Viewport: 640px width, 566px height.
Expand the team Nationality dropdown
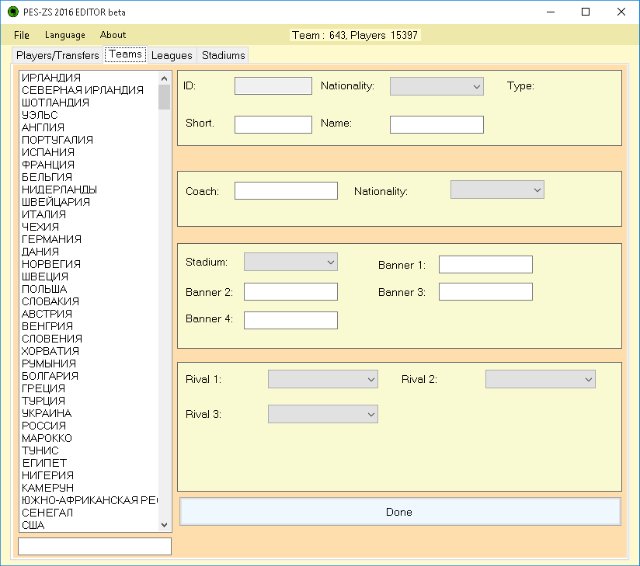[437, 87]
